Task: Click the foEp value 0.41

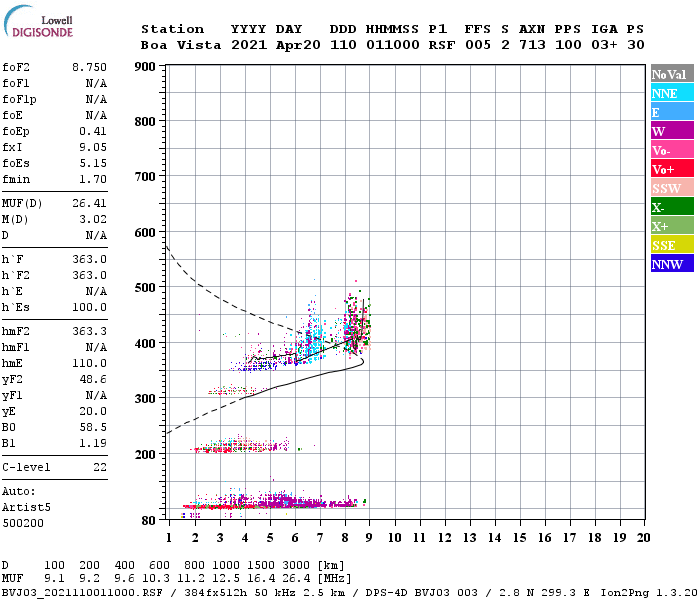Action: click(x=93, y=131)
